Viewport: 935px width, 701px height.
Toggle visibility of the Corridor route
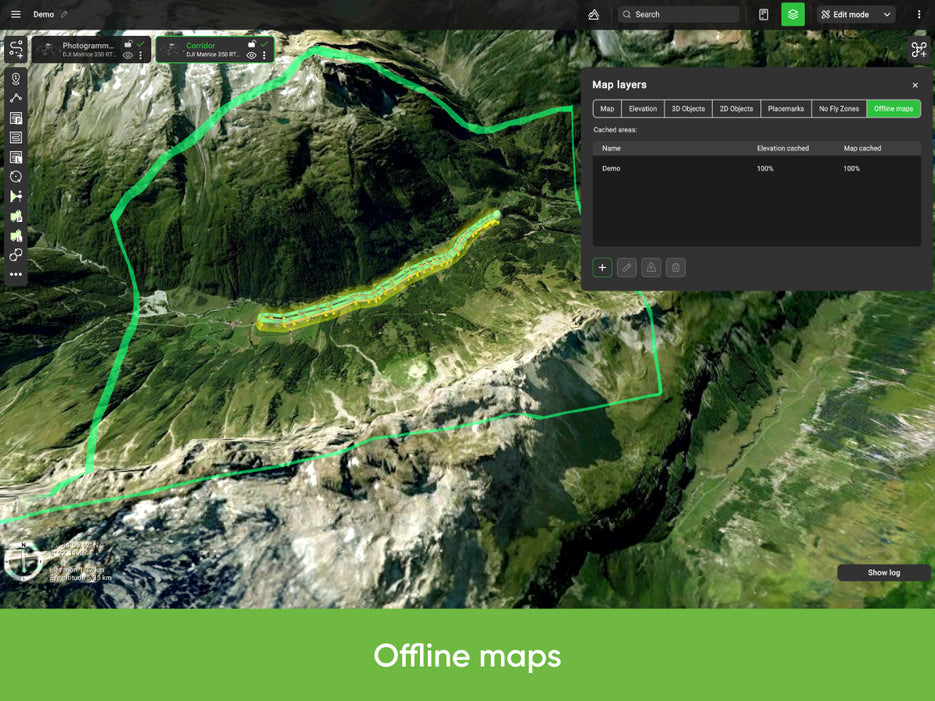(x=252, y=56)
